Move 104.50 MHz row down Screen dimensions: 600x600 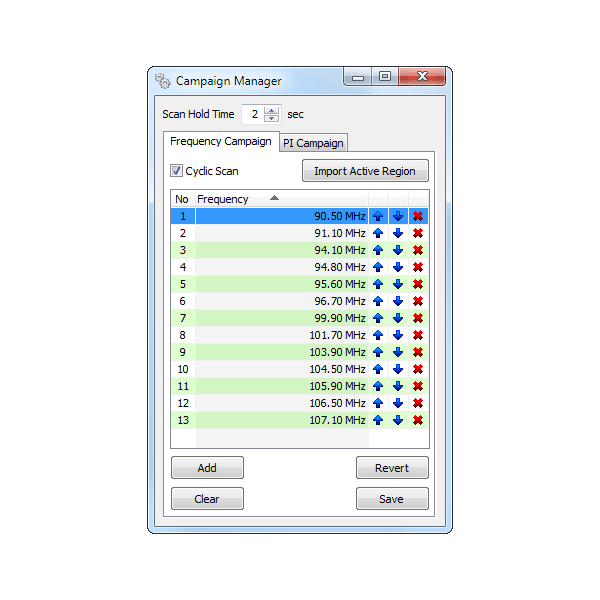coord(398,369)
